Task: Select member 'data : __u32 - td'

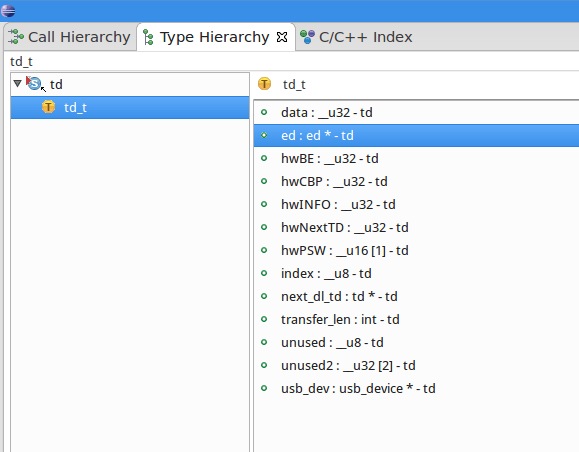Action: click(416, 112)
